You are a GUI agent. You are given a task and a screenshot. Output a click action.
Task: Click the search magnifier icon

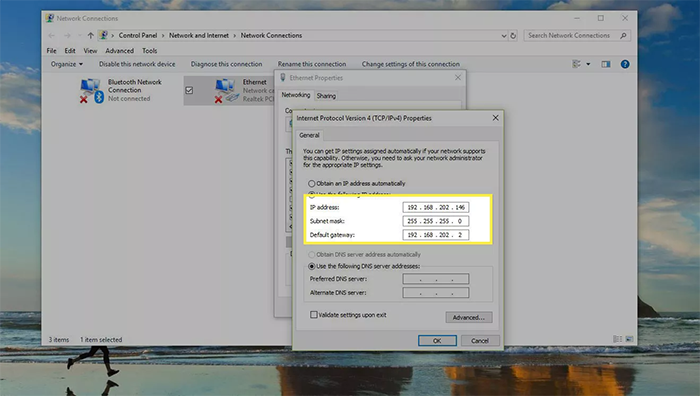click(623, 35)
